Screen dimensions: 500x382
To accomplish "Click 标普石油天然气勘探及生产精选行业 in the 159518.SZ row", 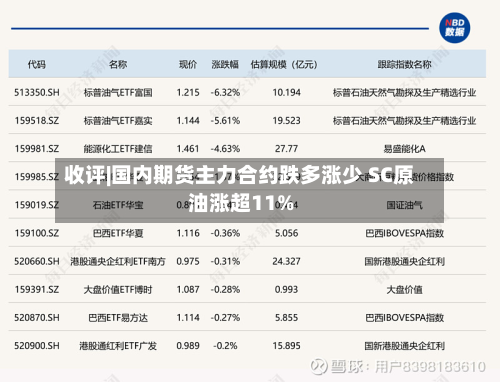I will [x=404, y=120].
